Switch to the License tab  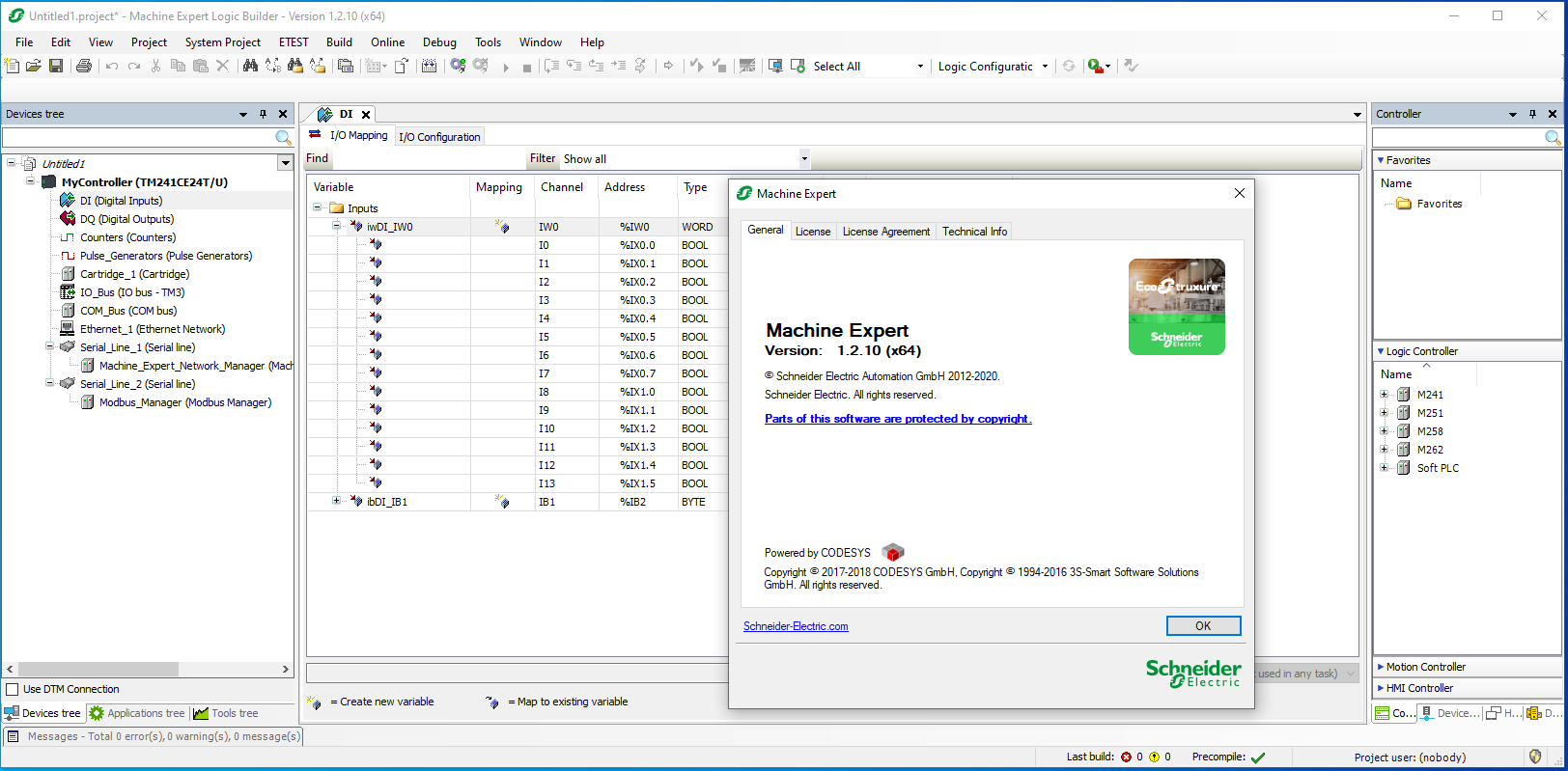[x=813, y=232]
